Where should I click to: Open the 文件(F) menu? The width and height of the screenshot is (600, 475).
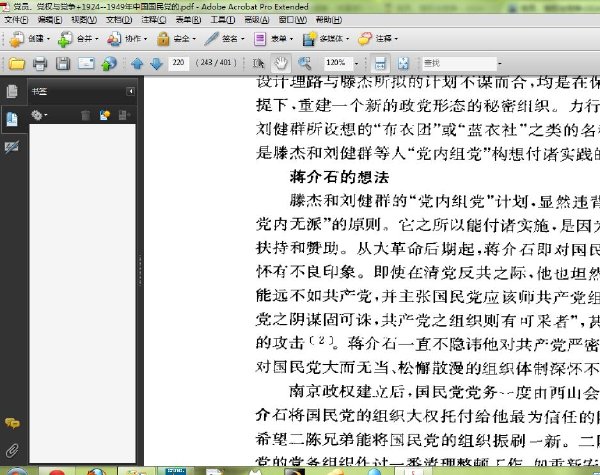16,20
